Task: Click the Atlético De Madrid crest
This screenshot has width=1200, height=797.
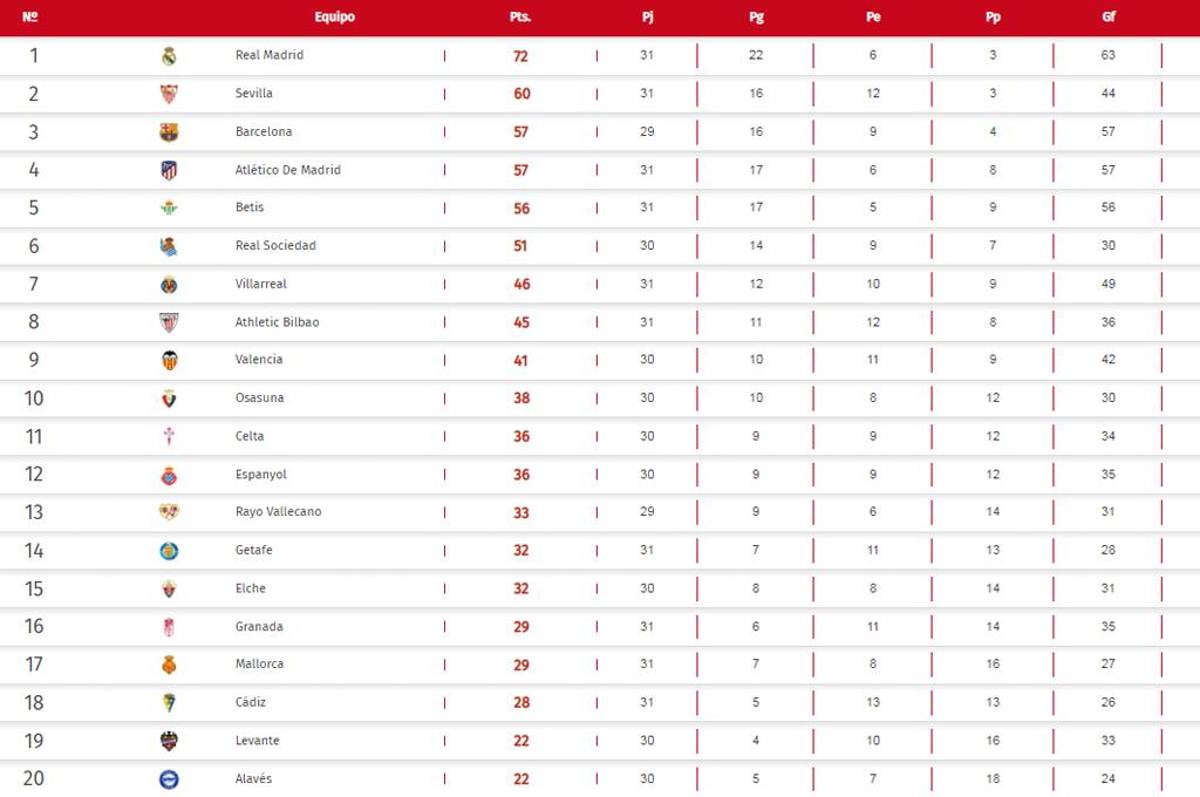Action: point(169,170)
